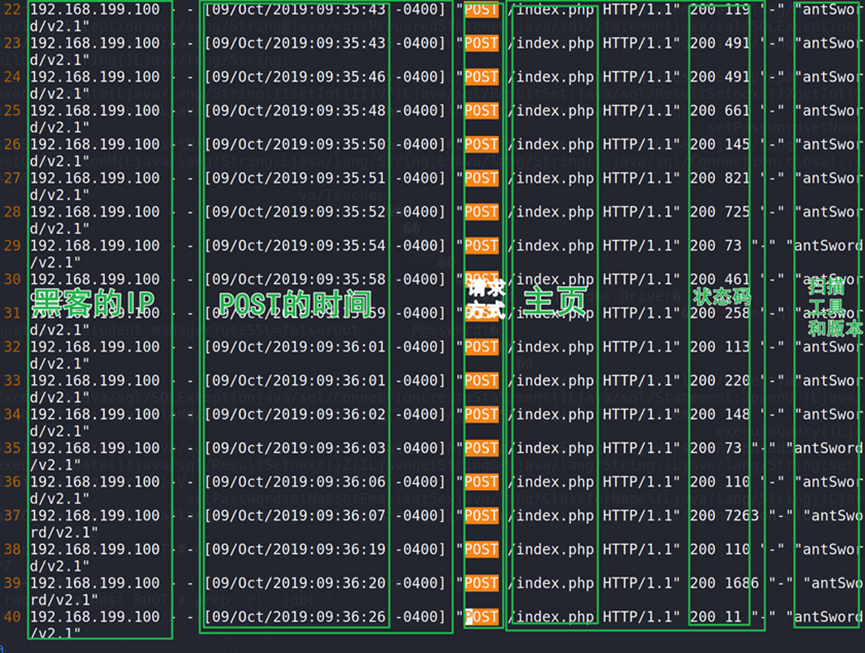Click the highlighted POST on line 37
Screen dimensions: 865x653
coord(481,516)
